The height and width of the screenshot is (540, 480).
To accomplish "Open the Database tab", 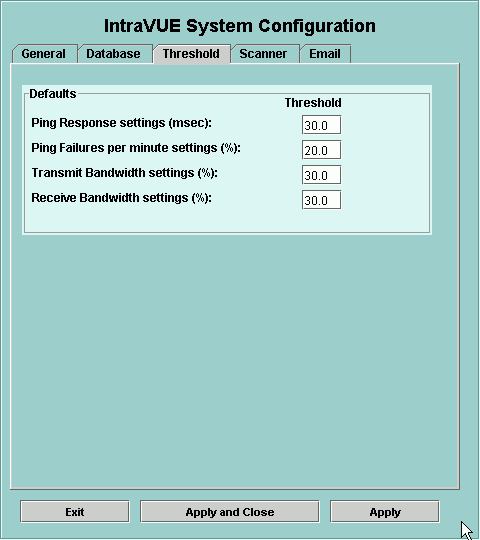I will [x=115, y=54].
